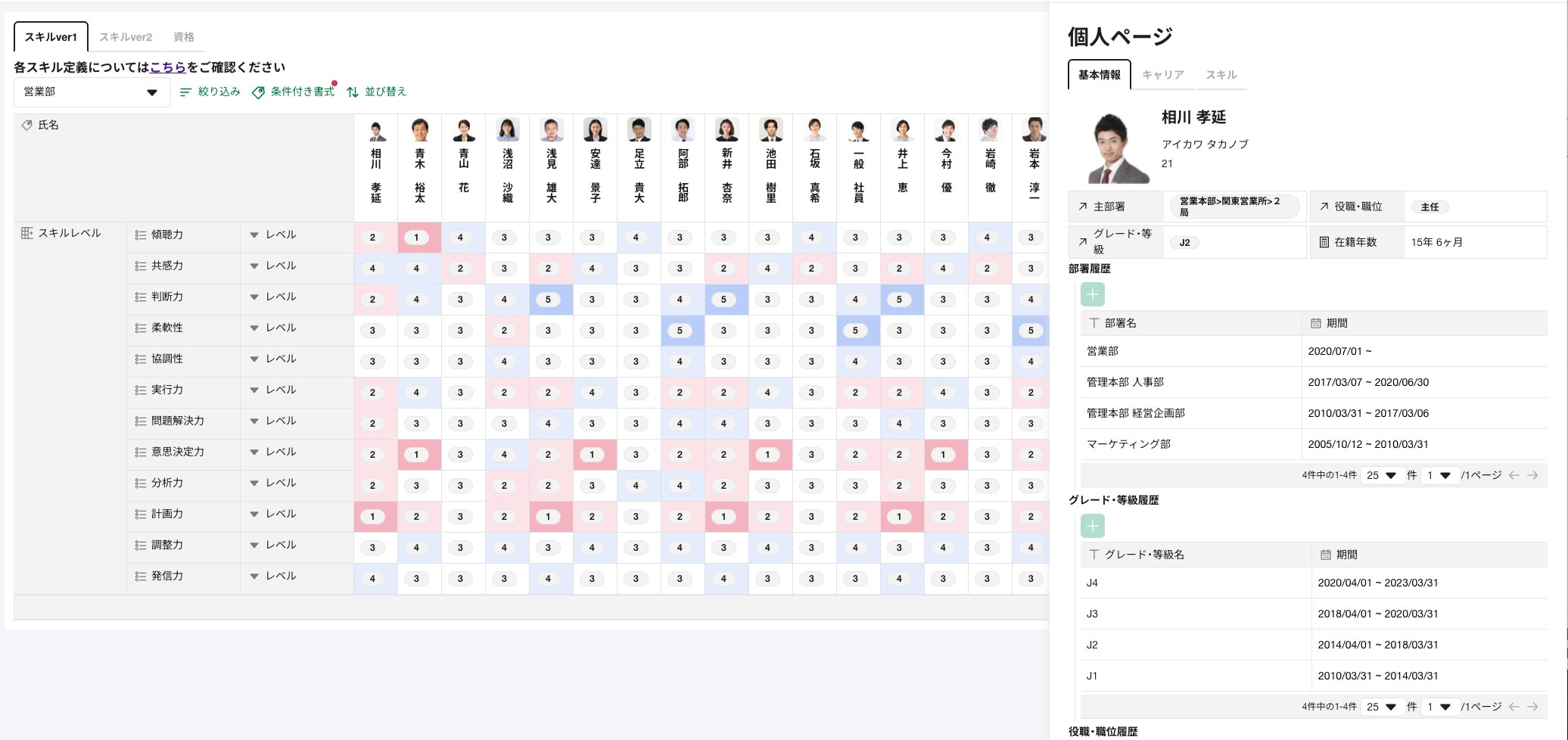Click the 営業本部>関東営業所>2局 department chip
This screenshot has height=740, width=1568.
click(1234, 207)
